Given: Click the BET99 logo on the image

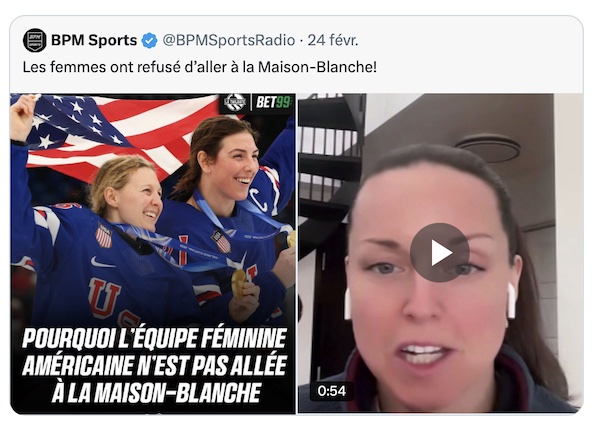Looking at the screenshot, I should (x=274, y=102).
